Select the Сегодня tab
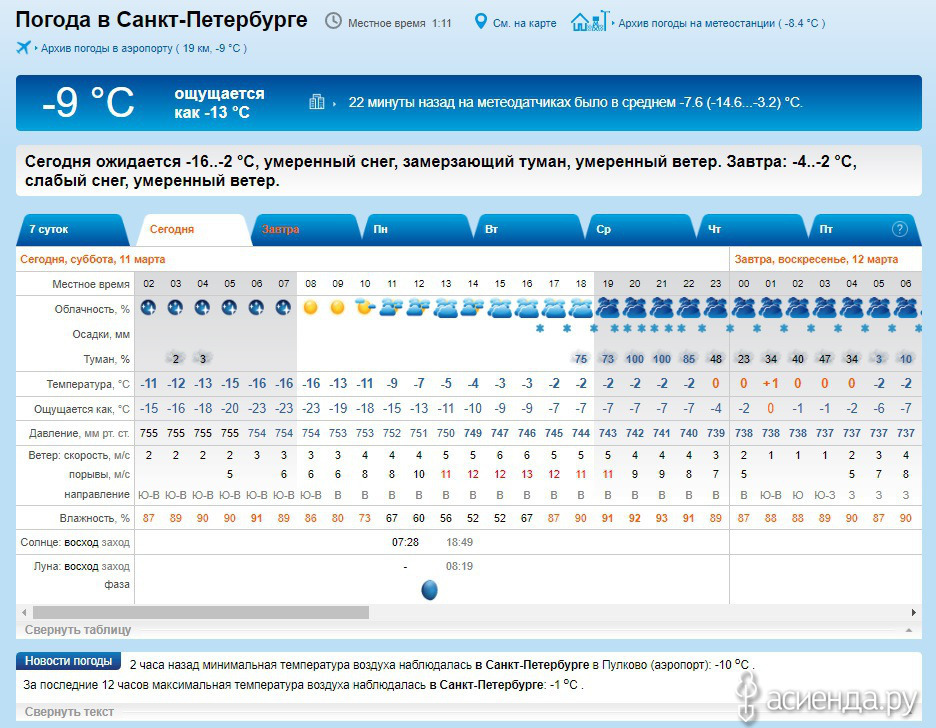The width and height of the screenshot is (936, 728). click(193, 229)
